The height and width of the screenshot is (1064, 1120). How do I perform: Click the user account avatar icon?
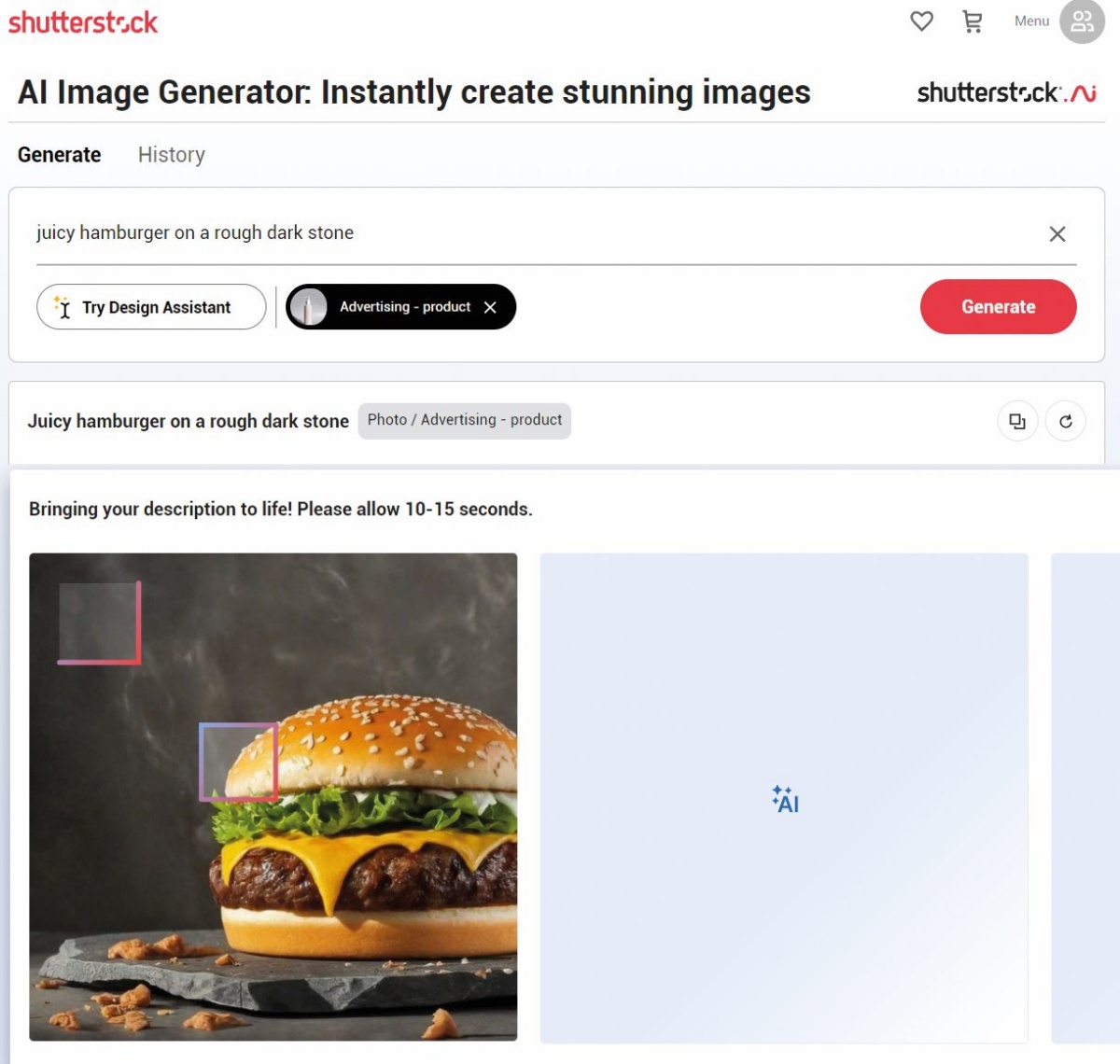(x=1082, y=21)
